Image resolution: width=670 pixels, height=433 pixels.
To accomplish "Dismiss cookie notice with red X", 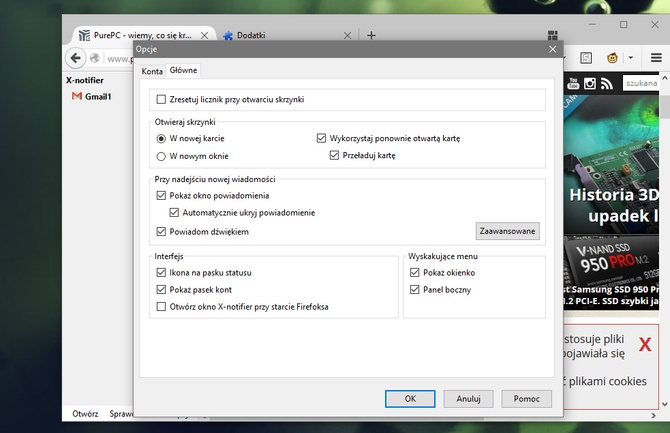I will [x=645, y=345].
